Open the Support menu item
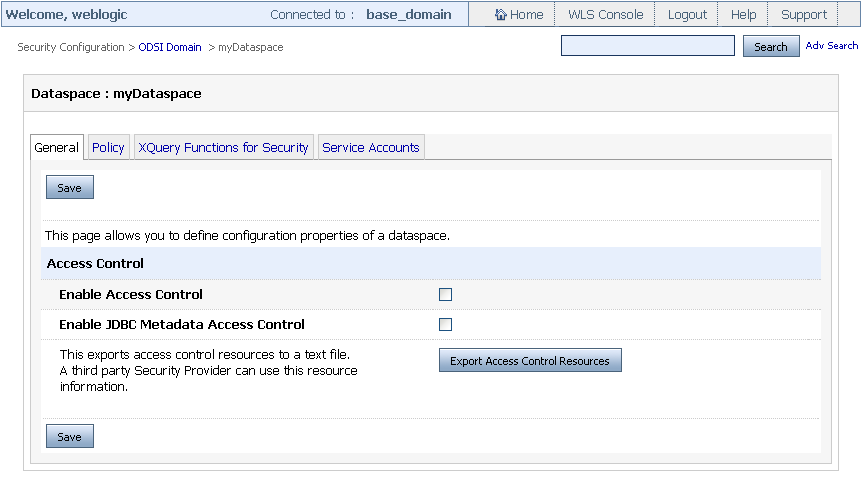Image resolution: width=862 pixels, height=483 pixels. (804, 15)
